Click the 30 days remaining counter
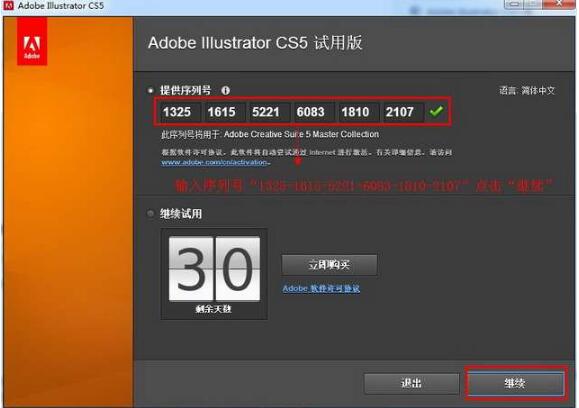Viewport: 579px width, 408px height. click(214, 268)
